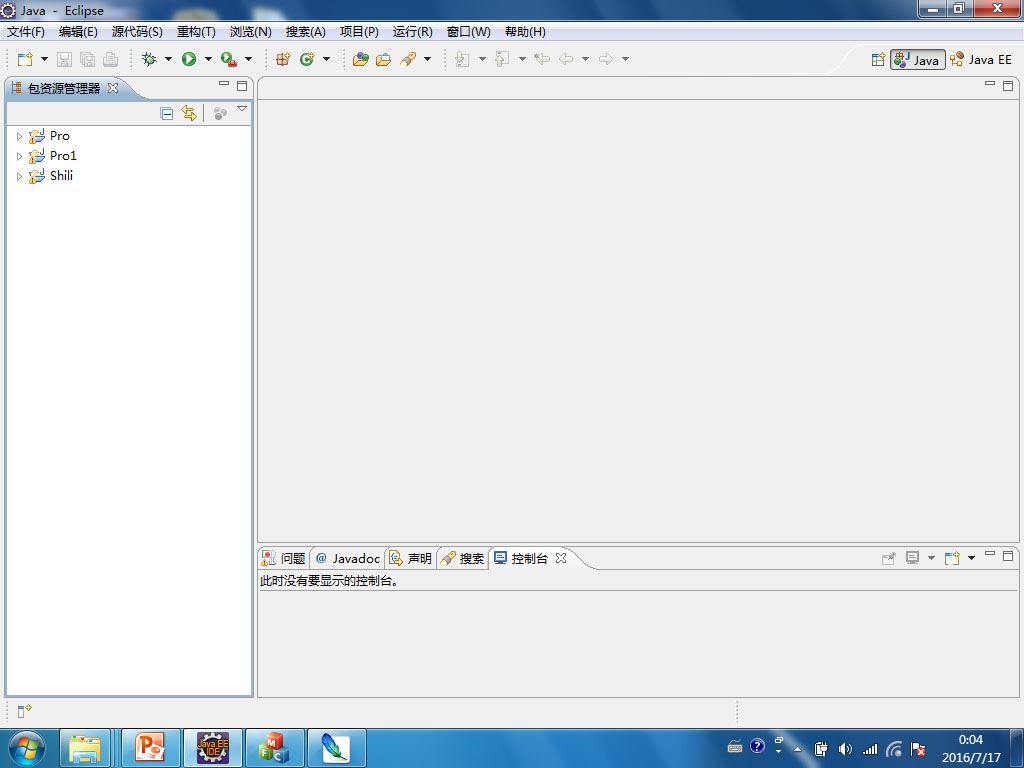Click the Previous Annotation toolbar icon

502,59
